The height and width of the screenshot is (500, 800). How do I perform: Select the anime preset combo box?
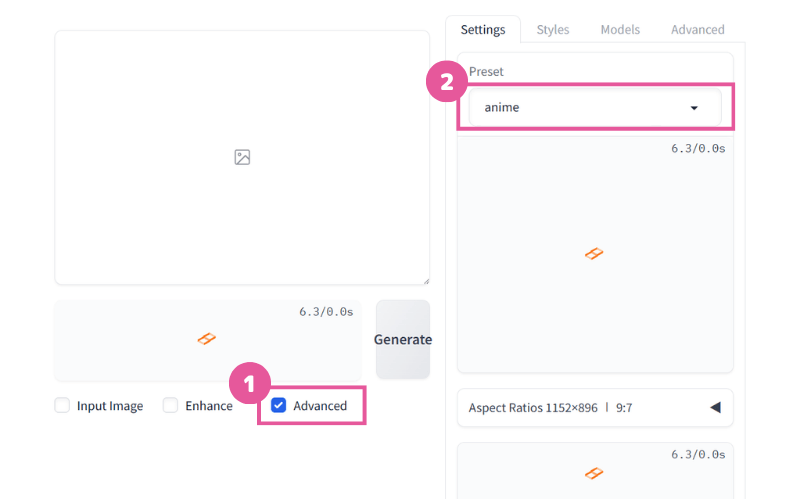[595, 108]
